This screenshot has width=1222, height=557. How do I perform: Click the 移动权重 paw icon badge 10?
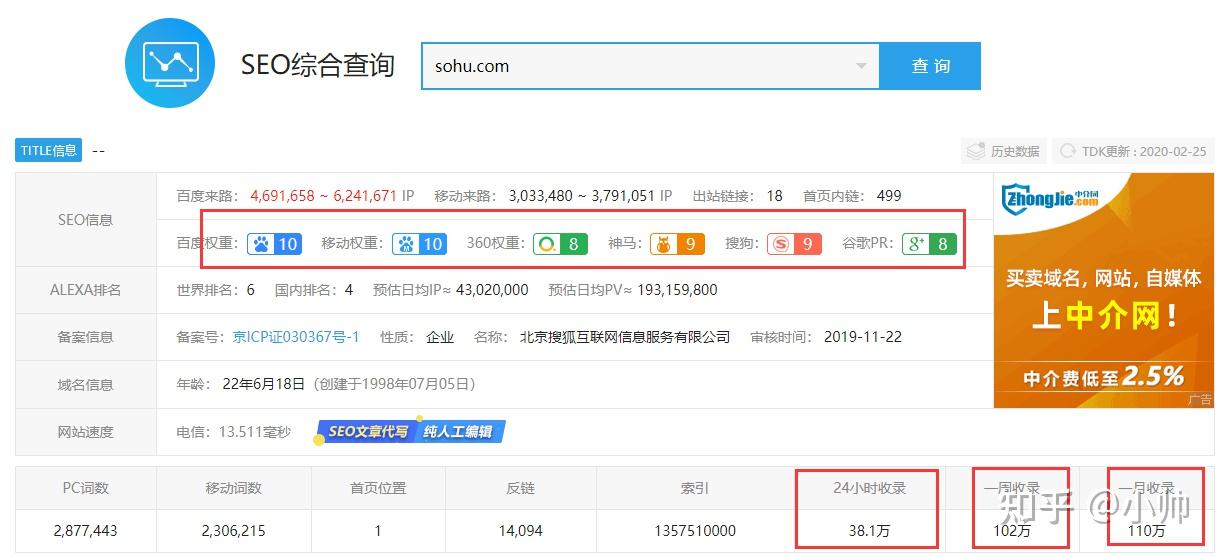coord(418,243)
